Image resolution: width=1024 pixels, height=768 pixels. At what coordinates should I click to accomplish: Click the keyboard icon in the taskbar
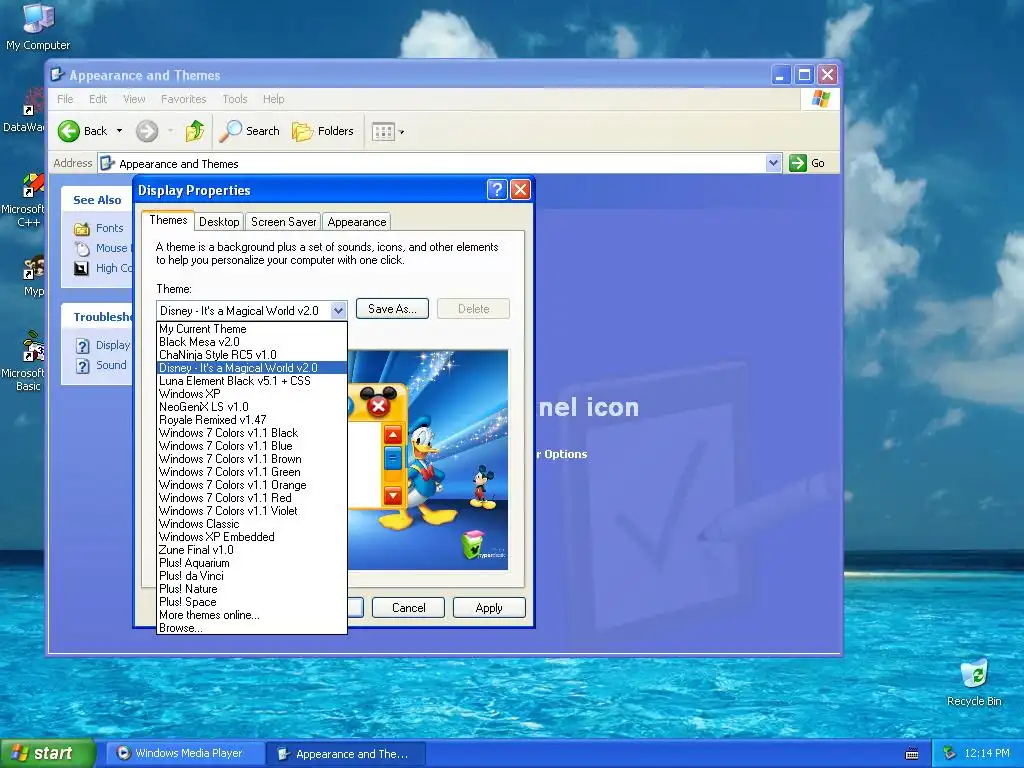pyautogui.click(x=912, y=754)
